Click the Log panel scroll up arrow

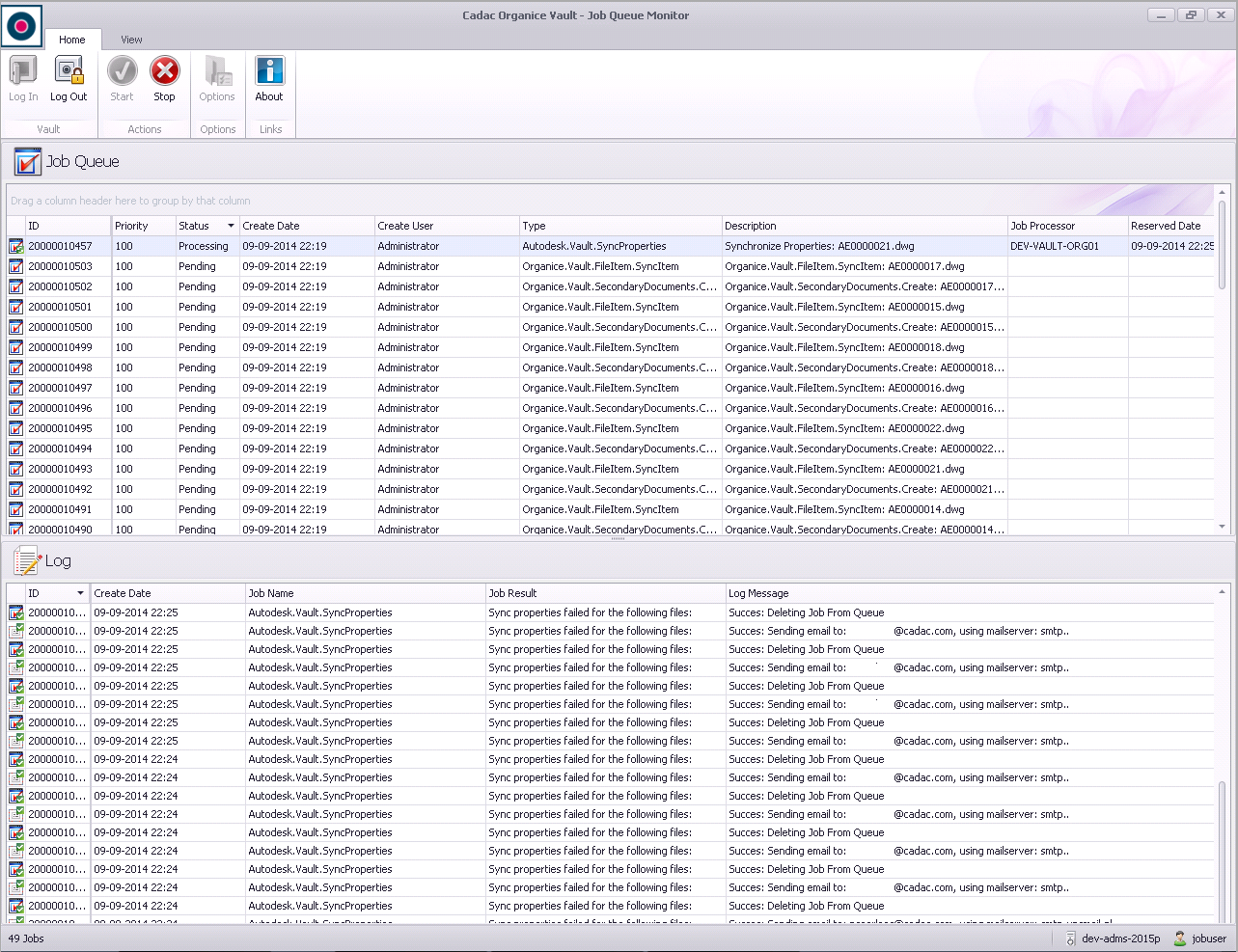pyautogui.click(x=1223, y=591)
